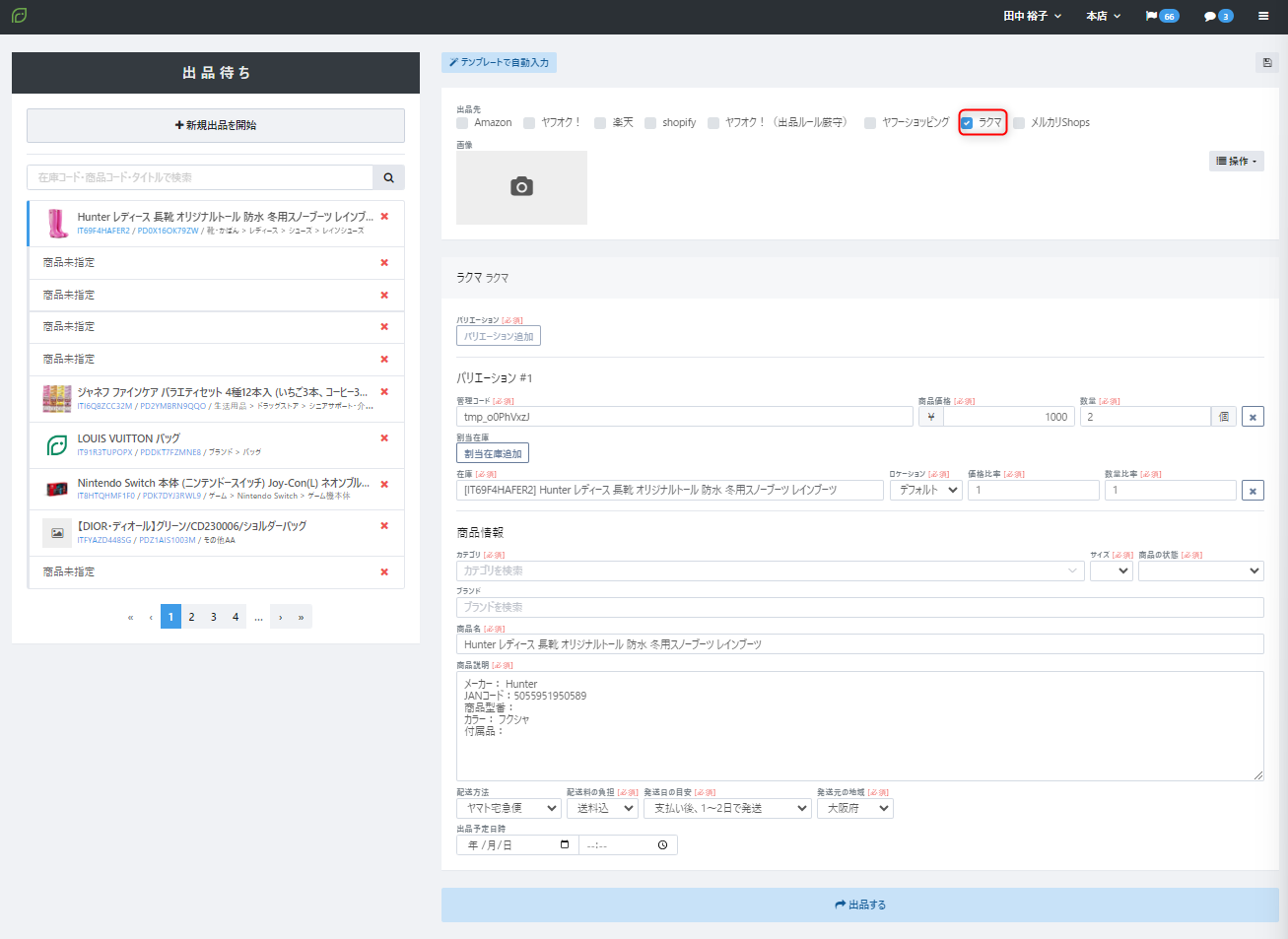This screenshot has height=939, width=1288.
Task: Open the カテゴリ search dropdown
Action: [x=771, y=570]
